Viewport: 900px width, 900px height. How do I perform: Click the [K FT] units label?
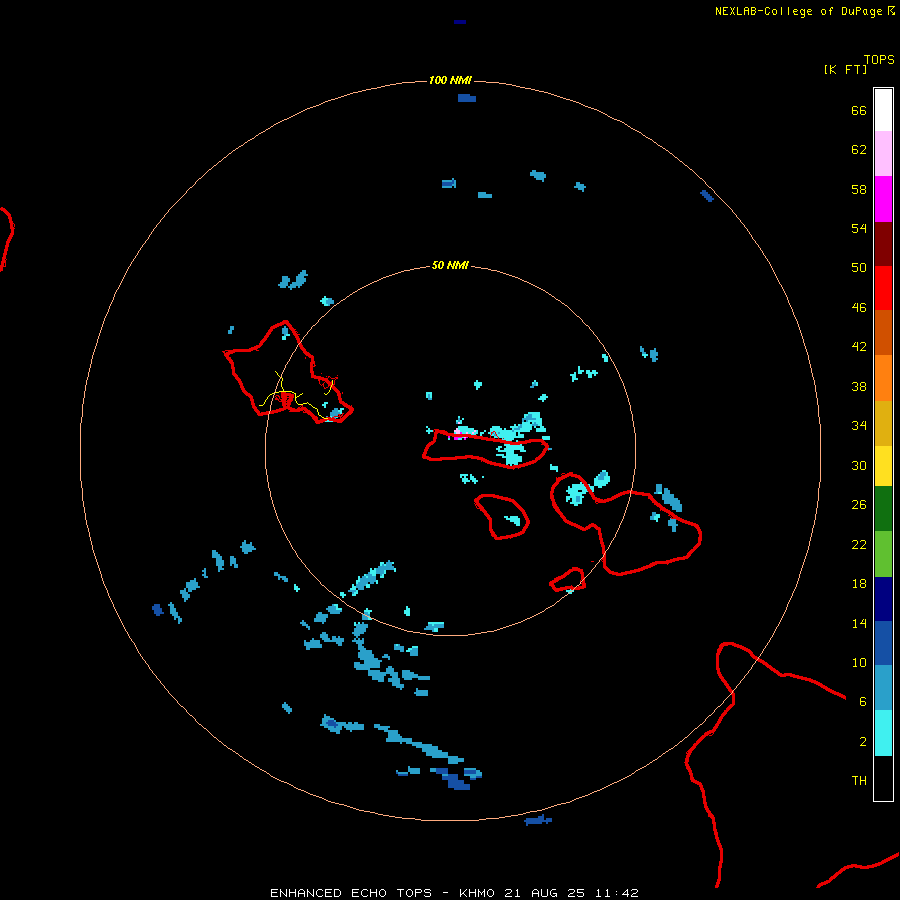pyautogui.click(x=845, y=69)
